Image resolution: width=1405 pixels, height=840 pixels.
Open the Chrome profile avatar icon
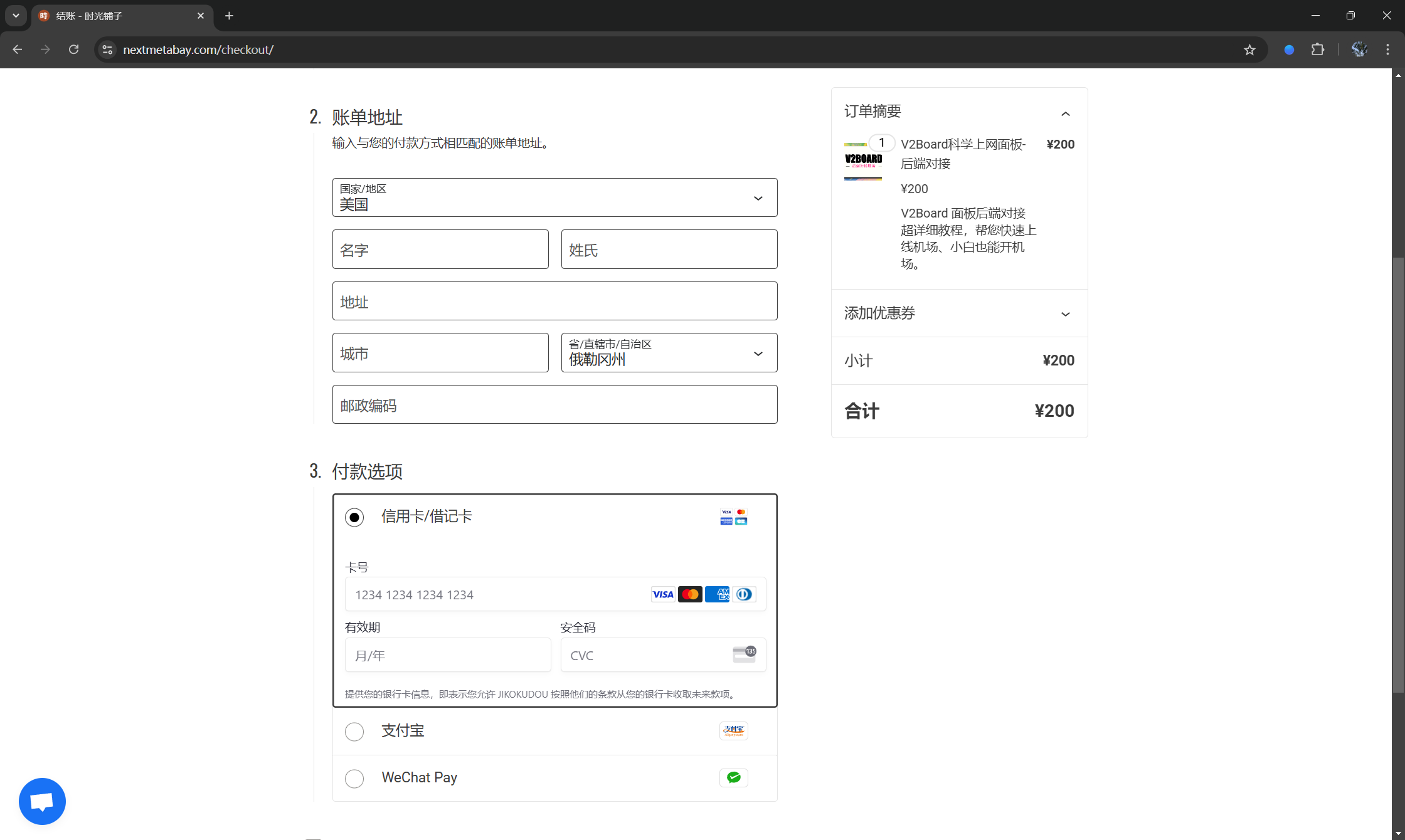[1359, 50]
